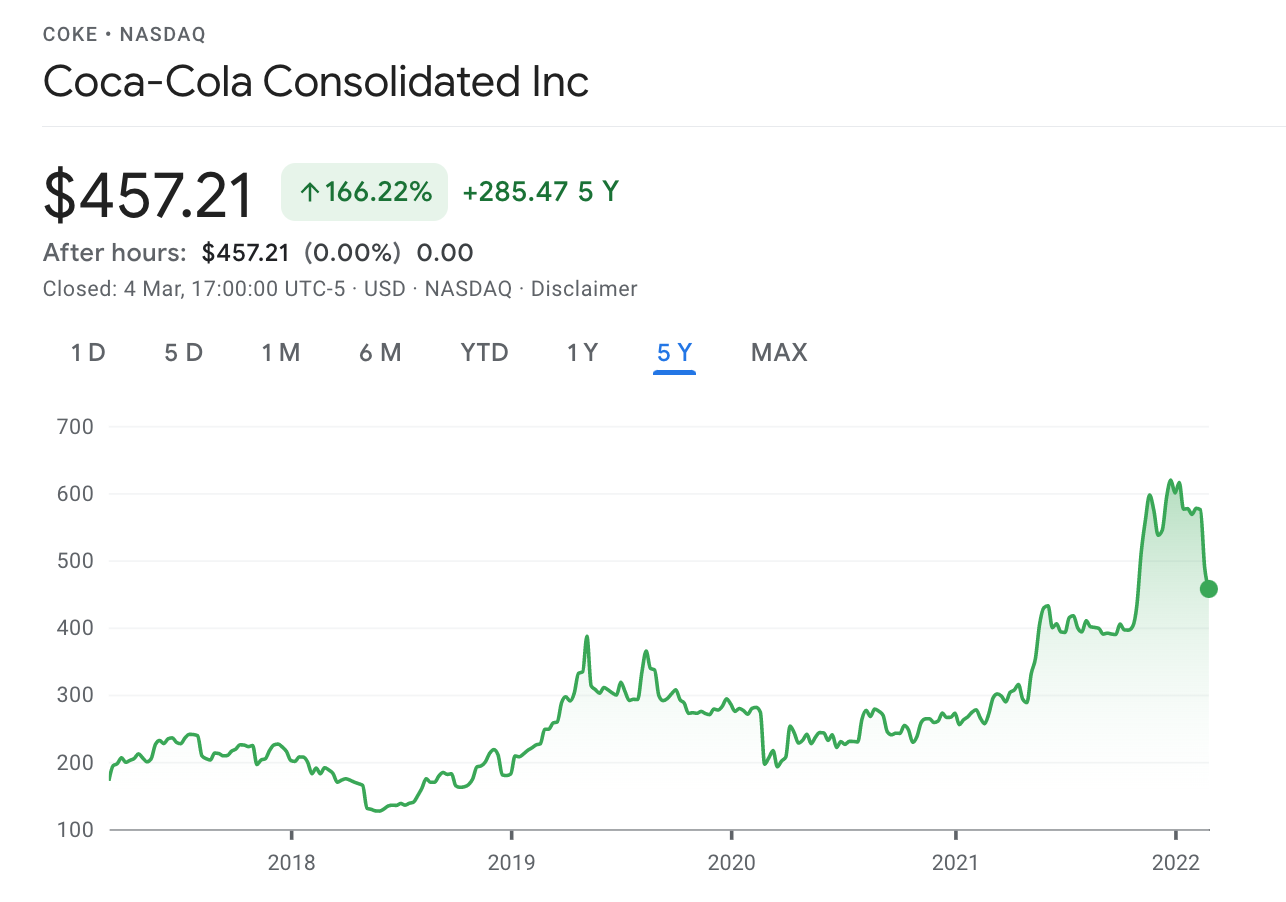Select the 1 D time range tab

[x=88, y=352]
